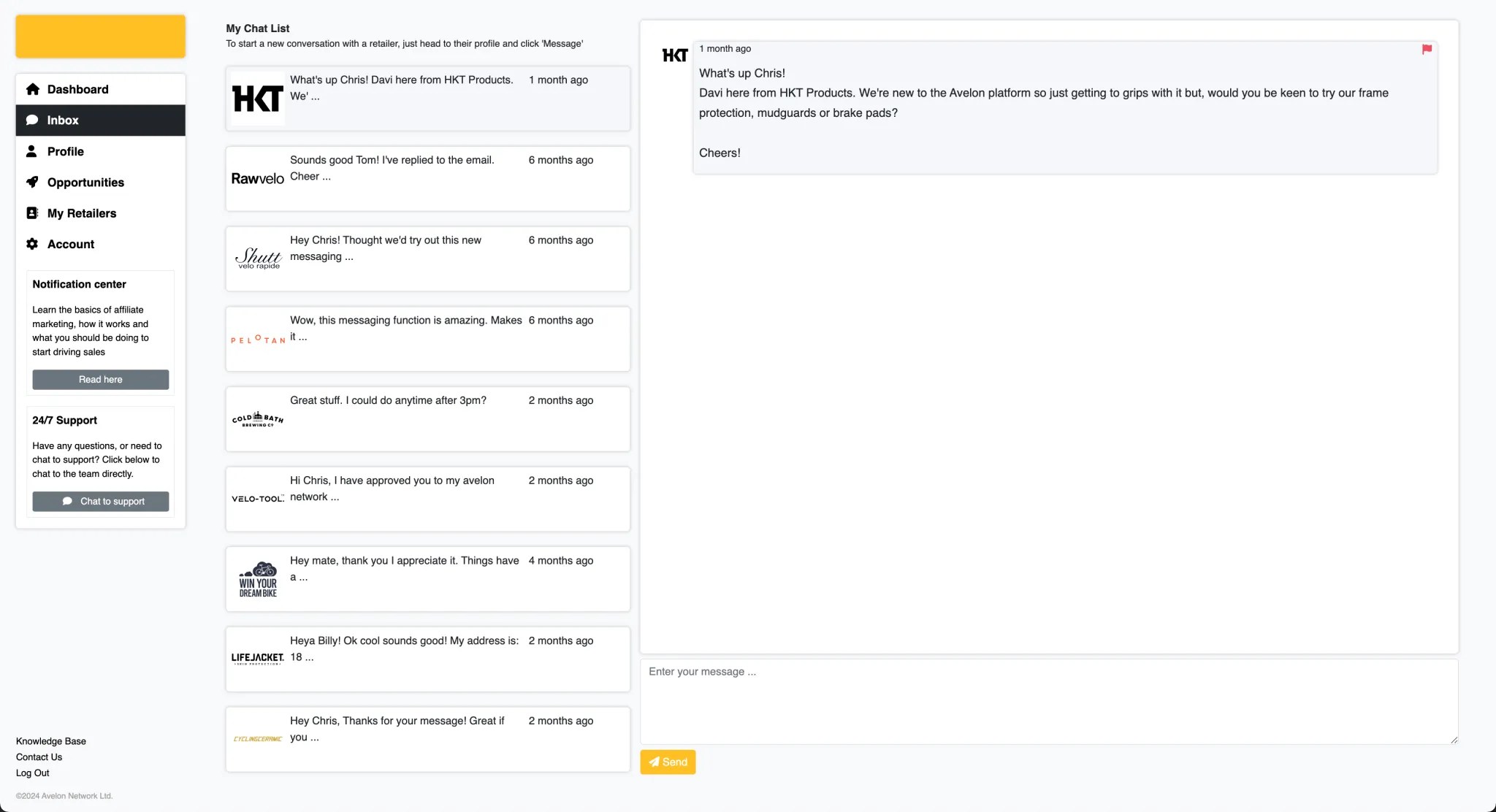Open the Knowledge Base link
Viewport: 1496px width, 812px height.
point(51,741)
